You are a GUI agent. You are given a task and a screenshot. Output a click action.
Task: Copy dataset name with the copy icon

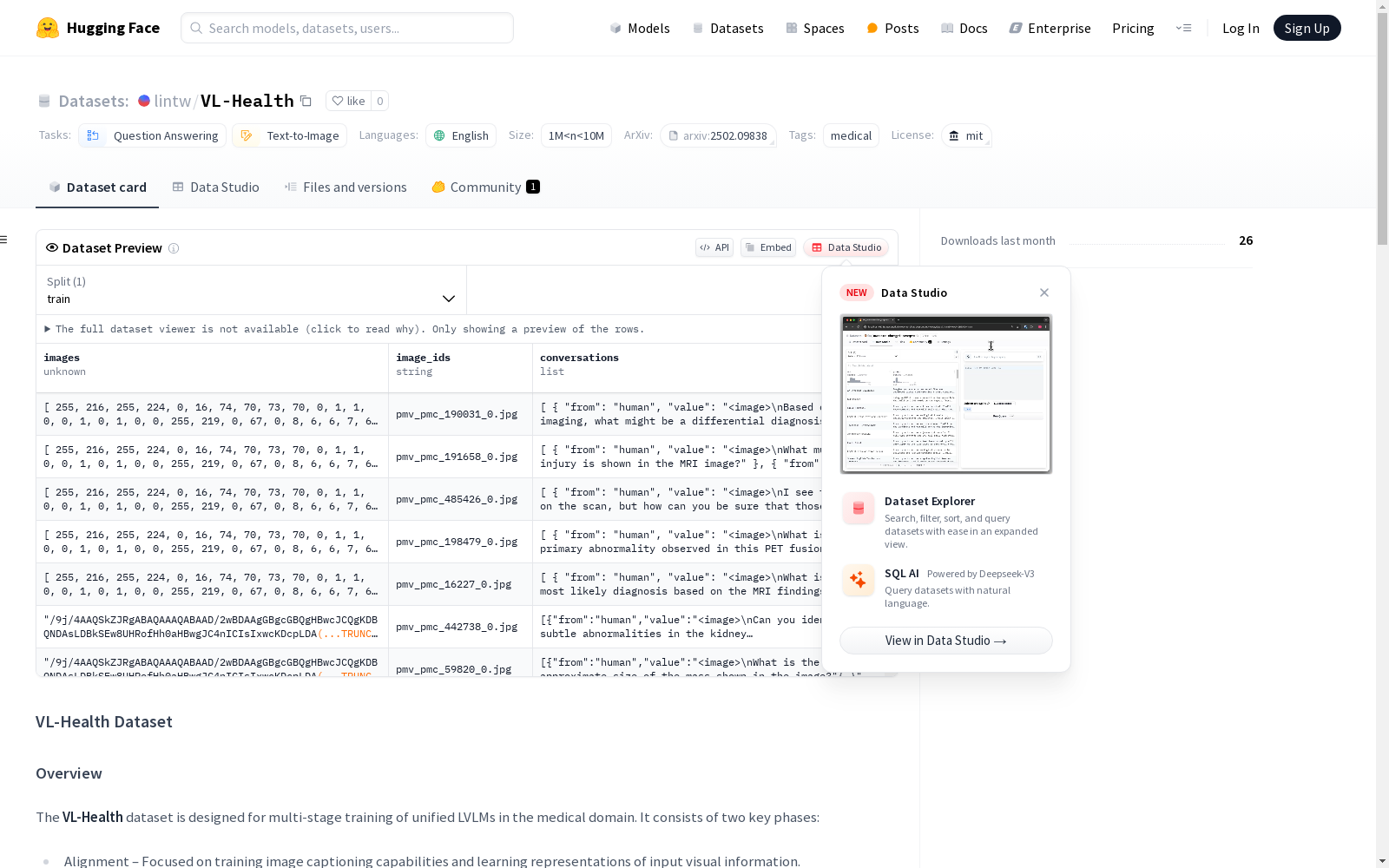[x=306, y=101]
